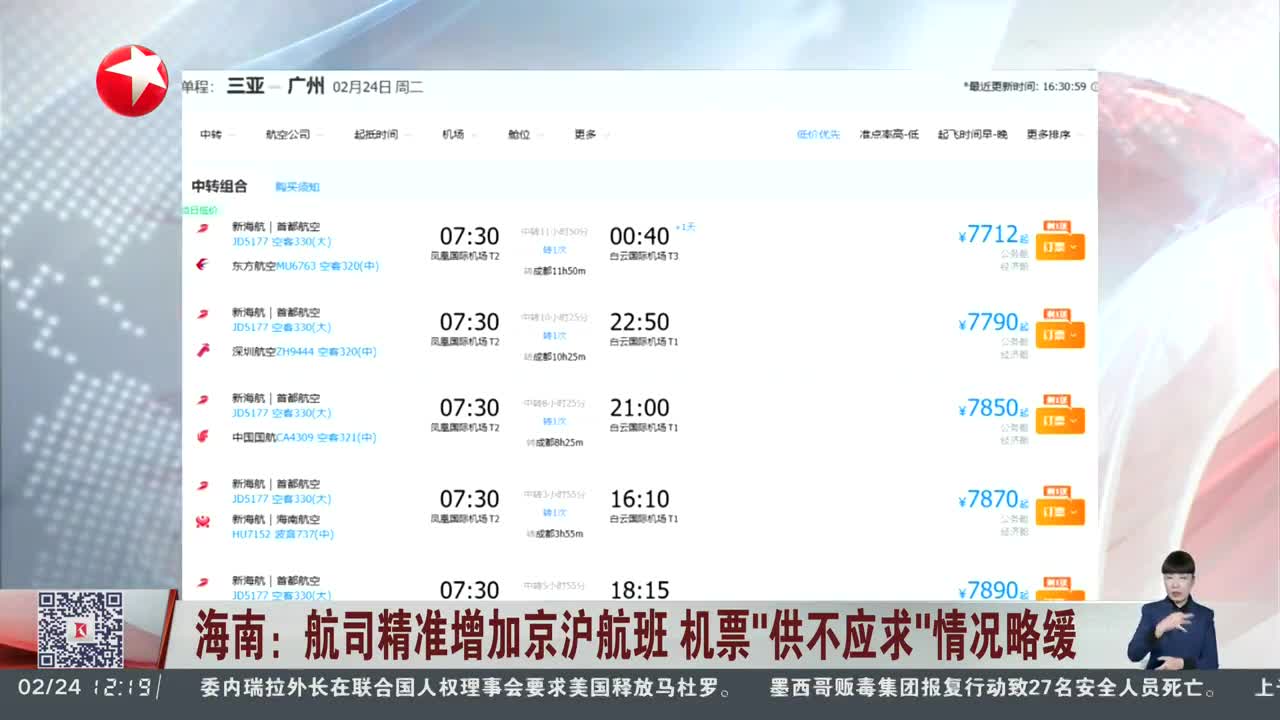Open the 机场 airport filter dropdown

pyautogui.click(x=455, y=135)
